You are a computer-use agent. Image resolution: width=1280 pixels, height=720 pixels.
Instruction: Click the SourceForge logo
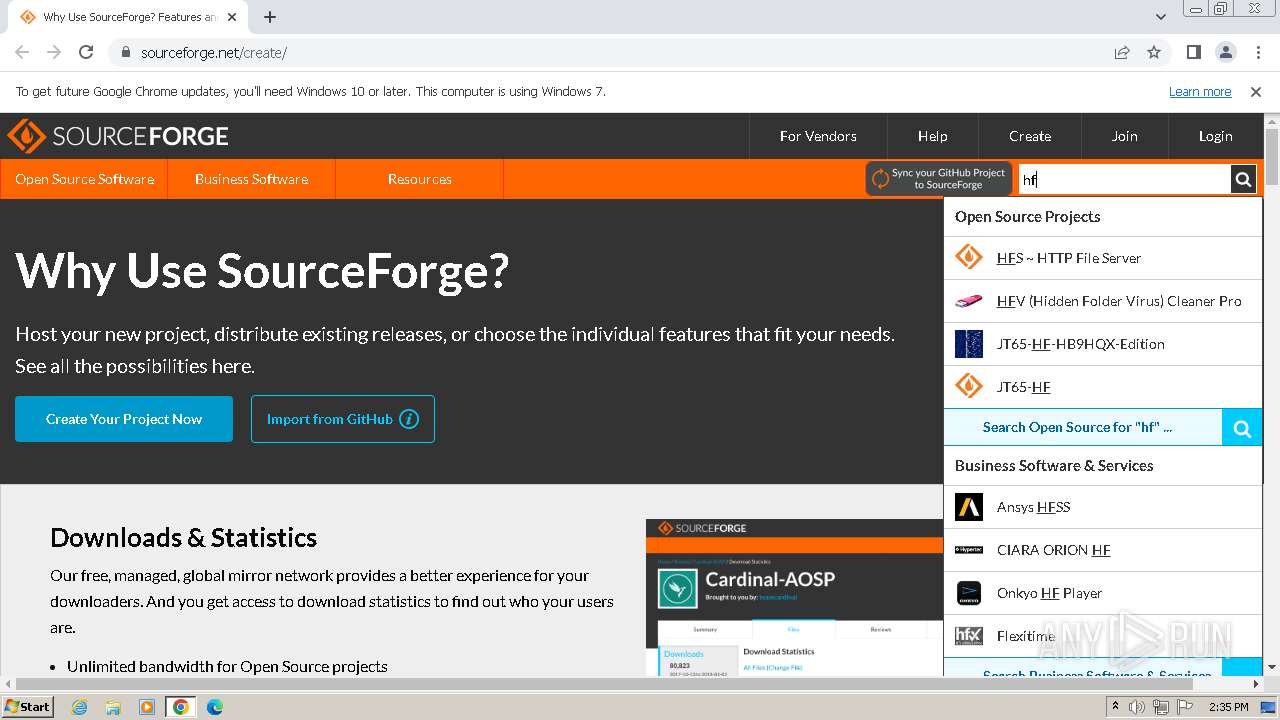click(x=118, y=136)
